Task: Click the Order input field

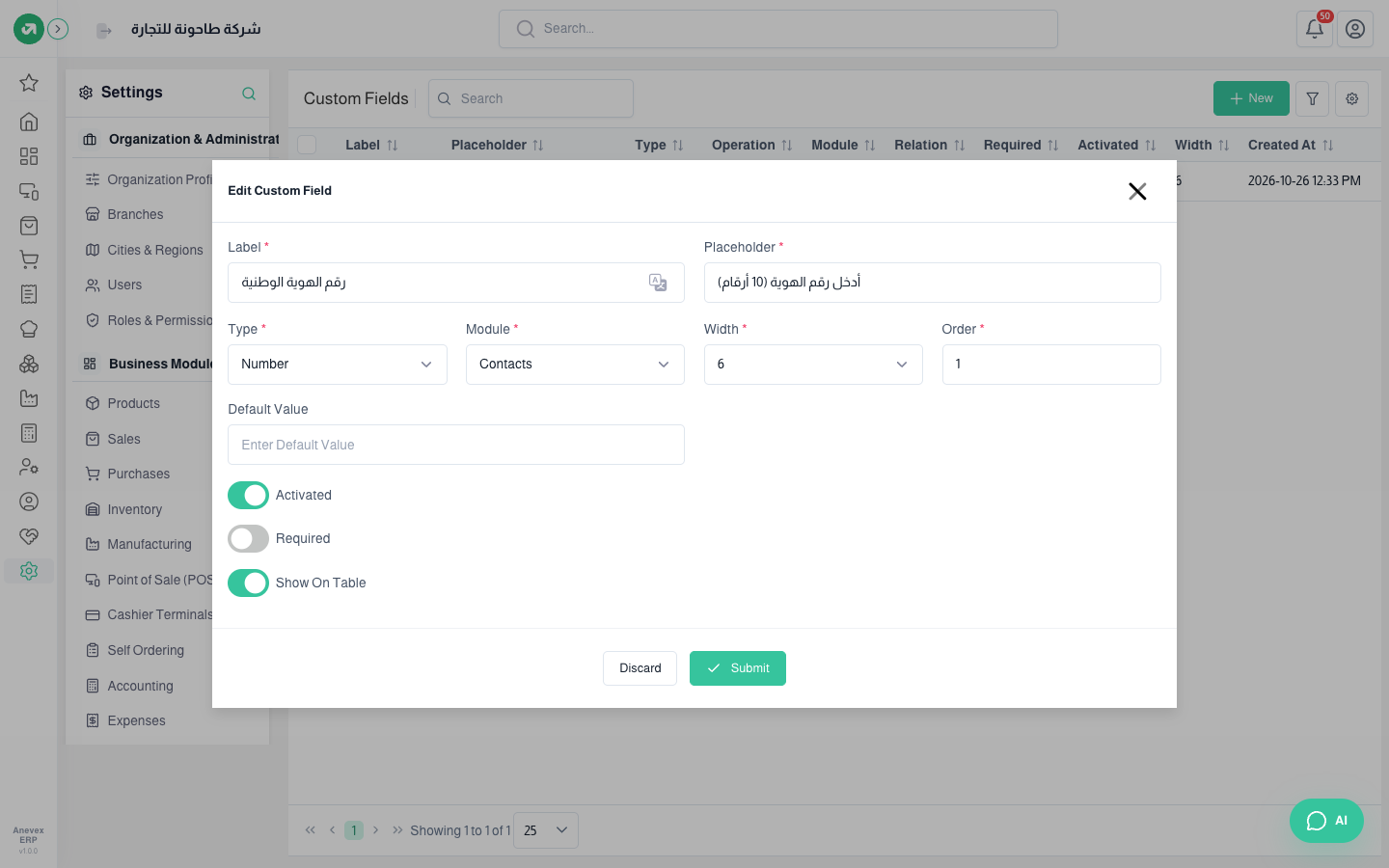Action: [1051, 365]
